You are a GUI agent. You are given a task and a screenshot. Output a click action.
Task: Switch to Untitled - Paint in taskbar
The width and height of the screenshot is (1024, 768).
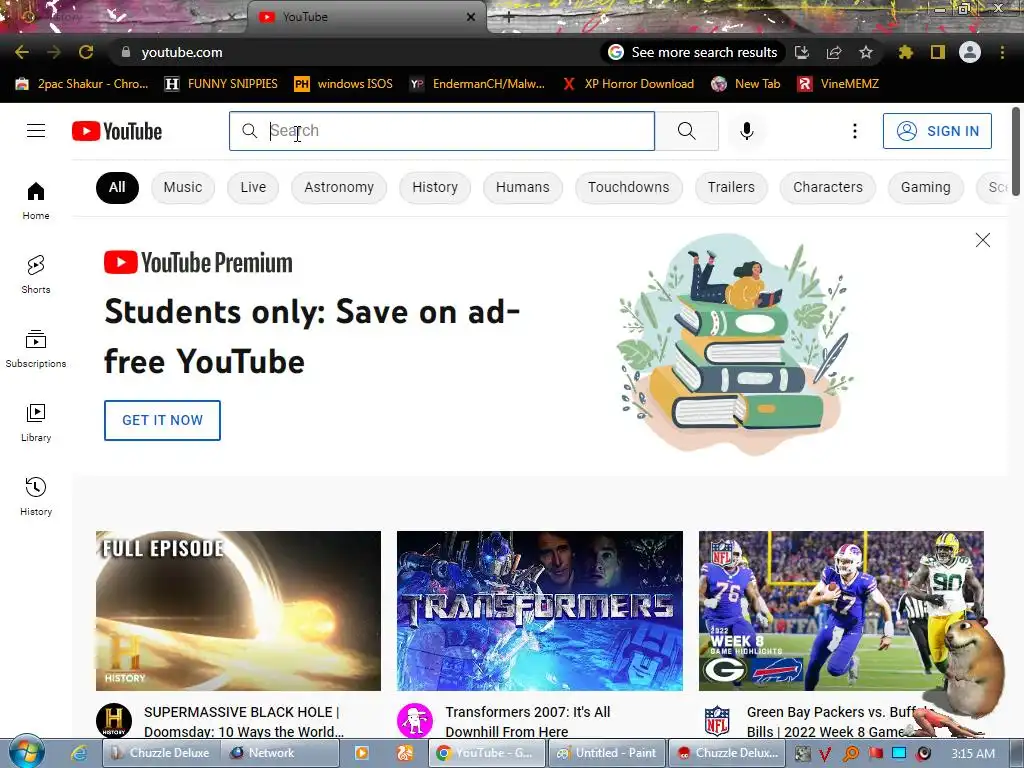(607, 753)
